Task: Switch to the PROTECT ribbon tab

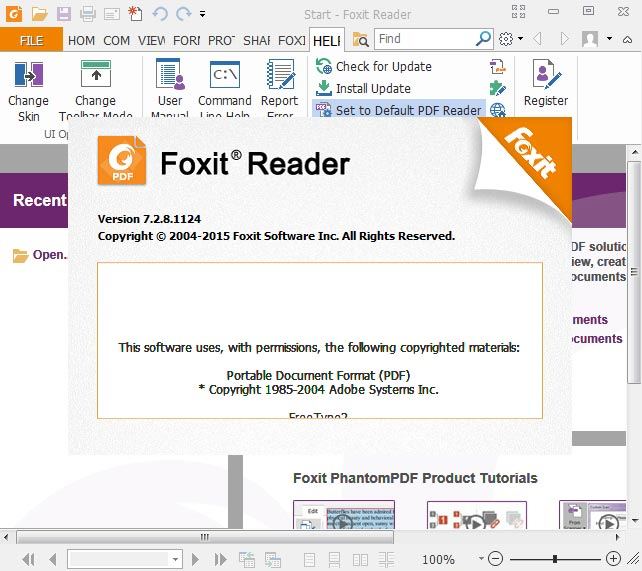Action: point(222,41)
